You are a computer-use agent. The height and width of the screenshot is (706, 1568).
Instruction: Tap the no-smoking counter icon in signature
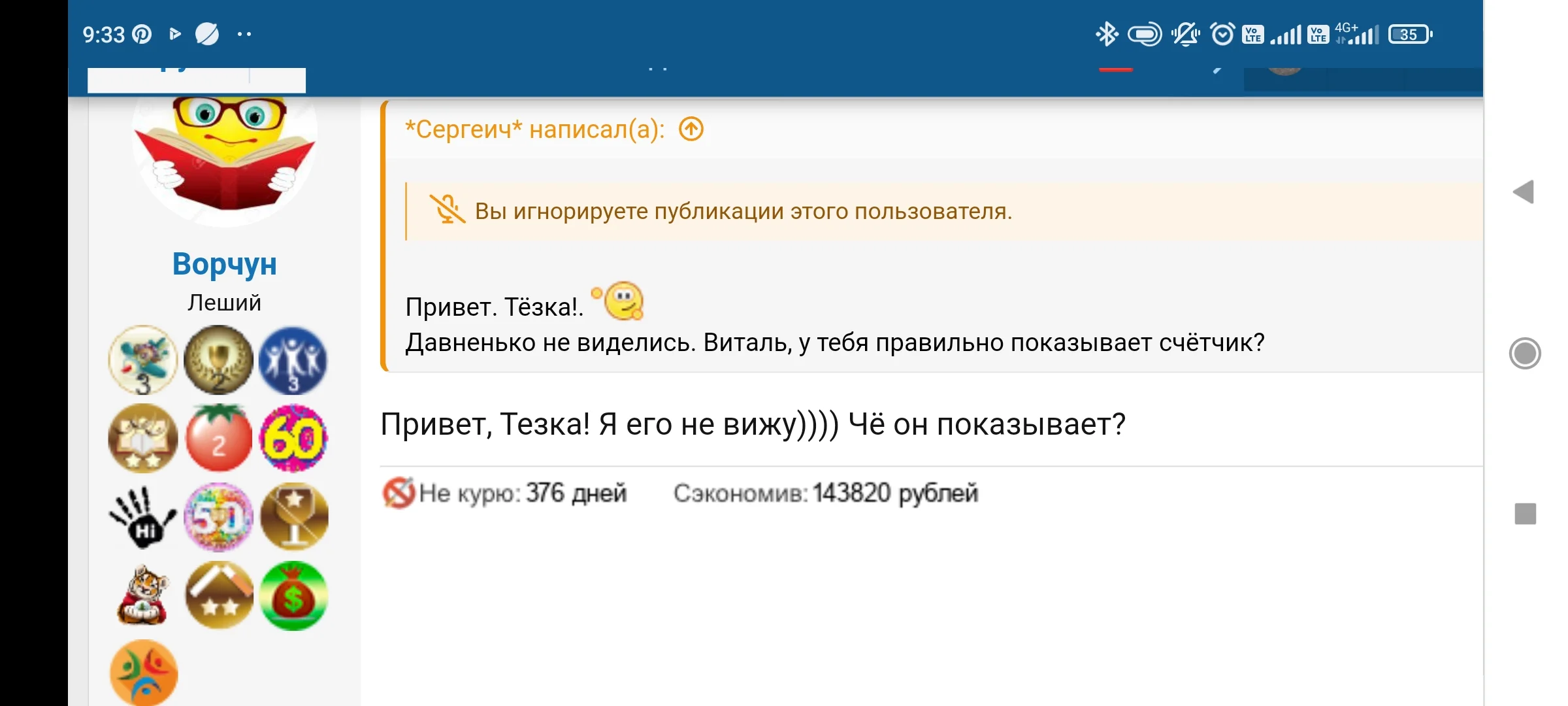pyautogui.click(x=398, y=493)
